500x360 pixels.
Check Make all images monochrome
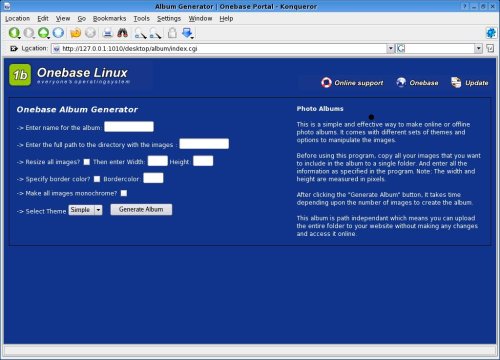pos(124,193)
